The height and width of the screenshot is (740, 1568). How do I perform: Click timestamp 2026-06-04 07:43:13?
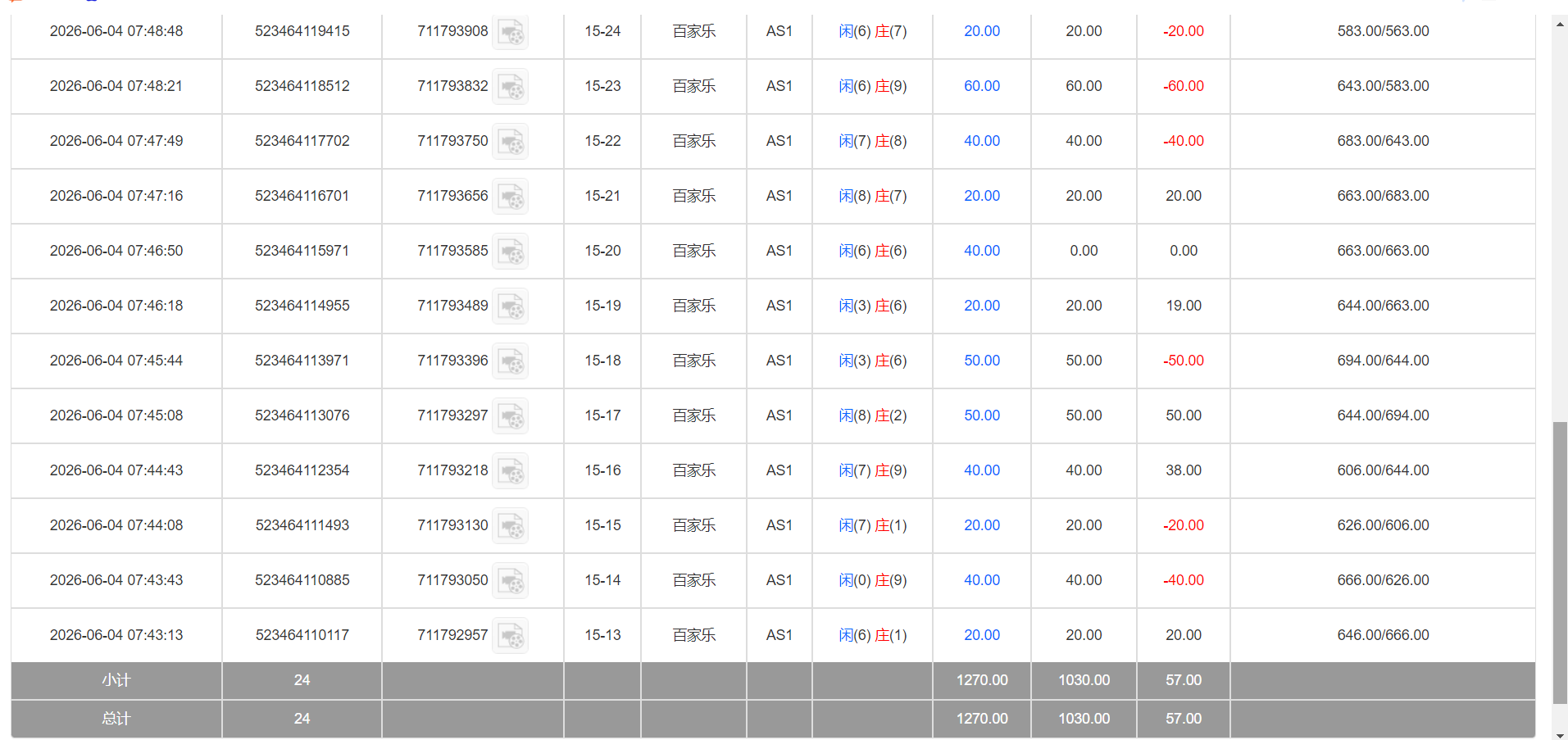coord(116,635)
